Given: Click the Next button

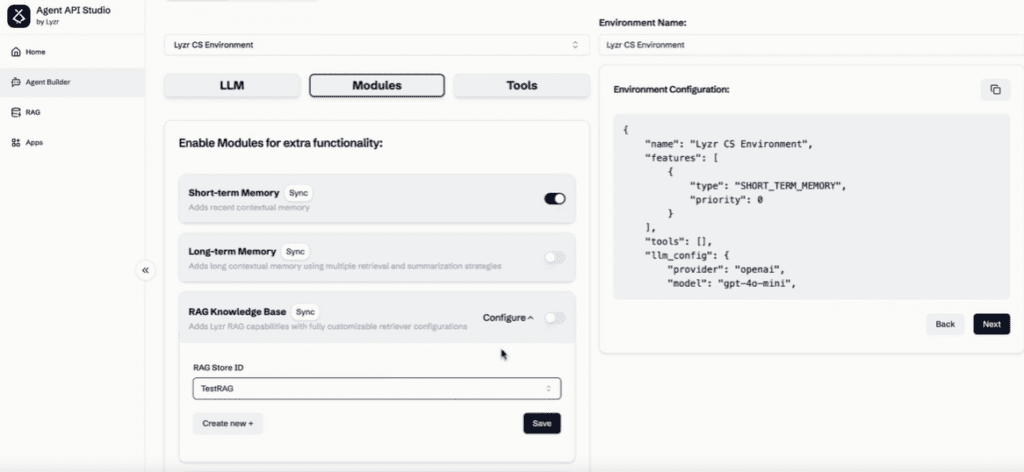Looking at the screenshot, I should click(991, 324).
